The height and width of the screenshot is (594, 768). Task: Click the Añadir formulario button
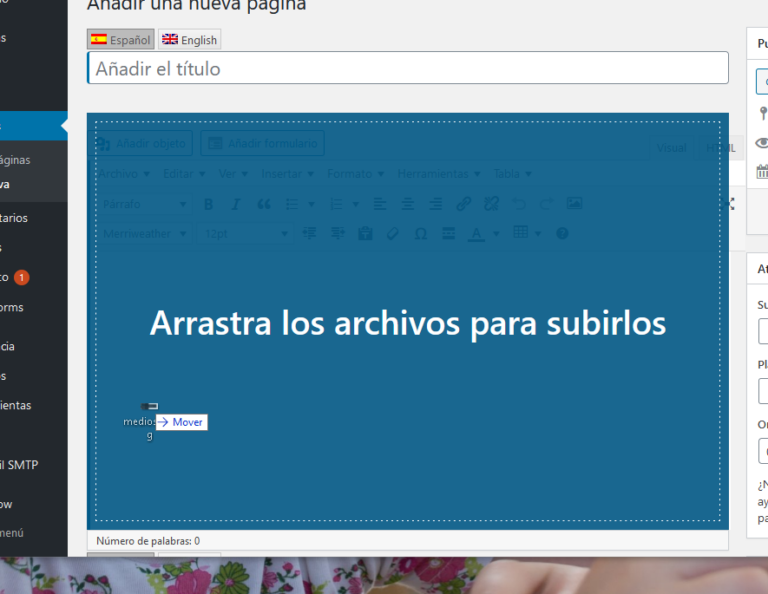coord(263,144)
